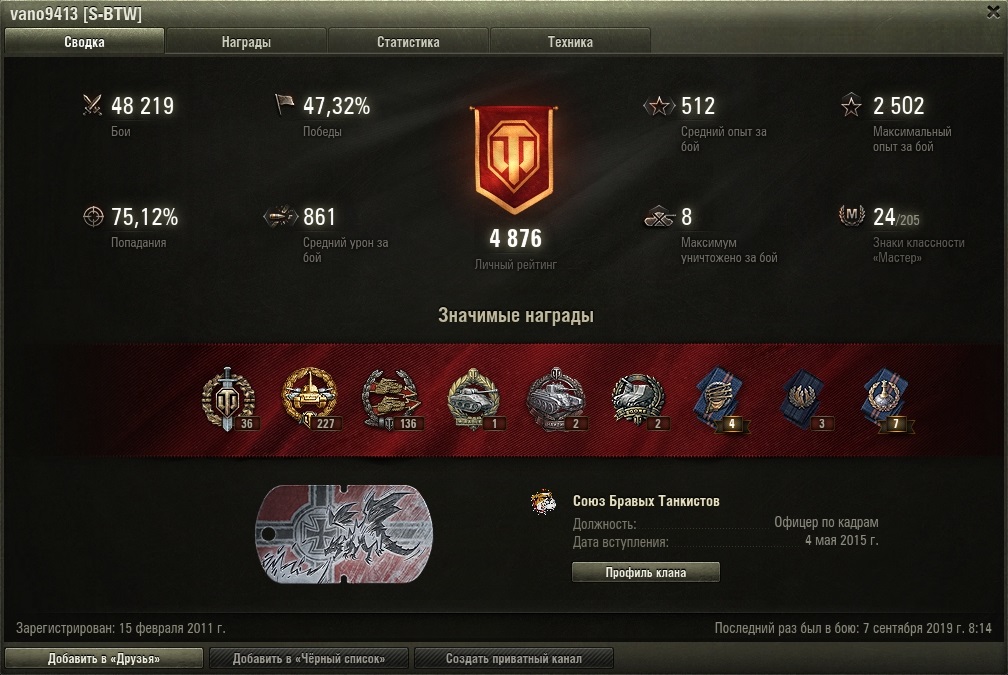This screenshot has height=675, width=1008.
Task: Click Создать приватный канал button
Action: (514, 658)
